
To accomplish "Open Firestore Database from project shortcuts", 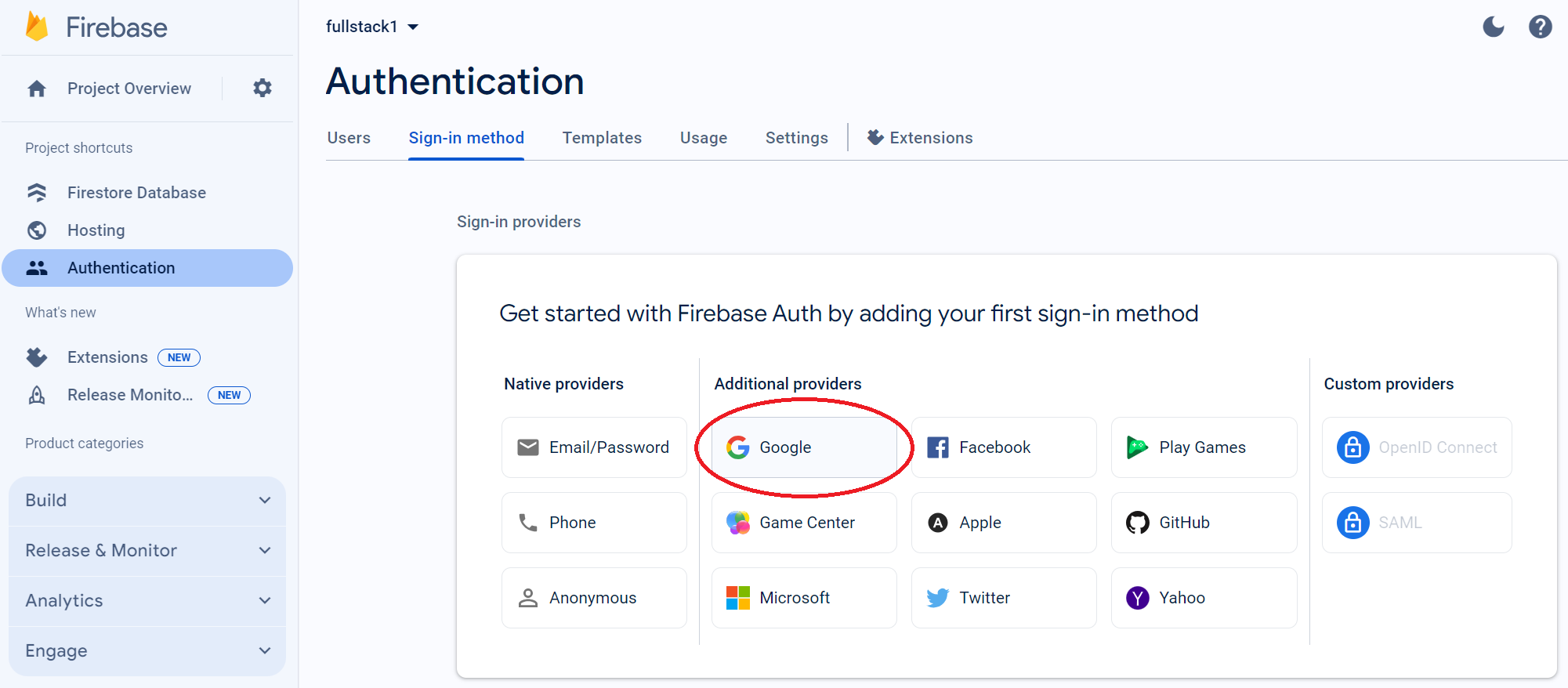I will point(136,192).
